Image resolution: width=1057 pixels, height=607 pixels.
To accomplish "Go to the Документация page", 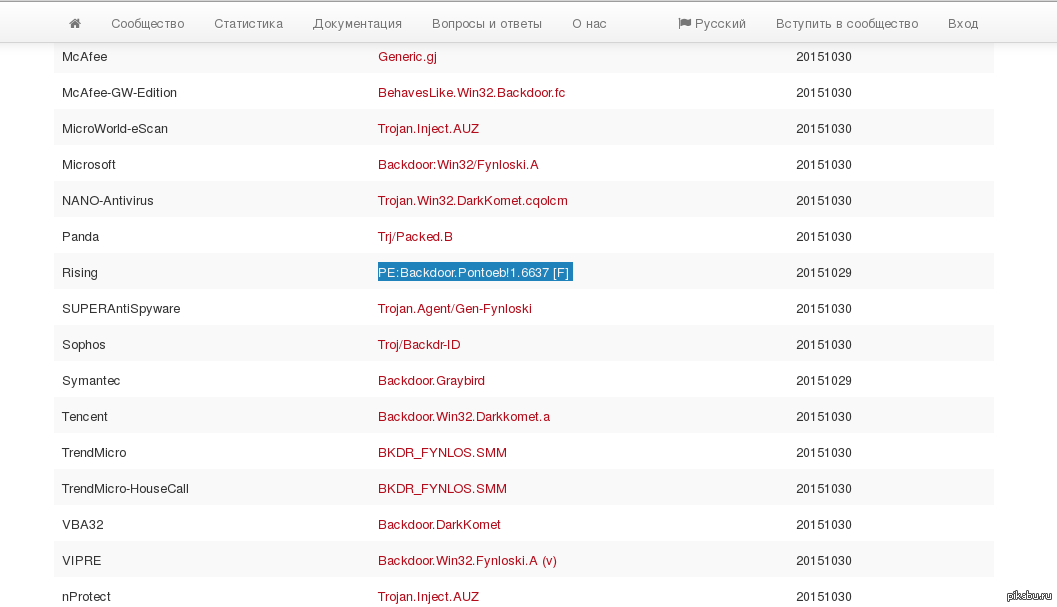I will click(357, 23).
